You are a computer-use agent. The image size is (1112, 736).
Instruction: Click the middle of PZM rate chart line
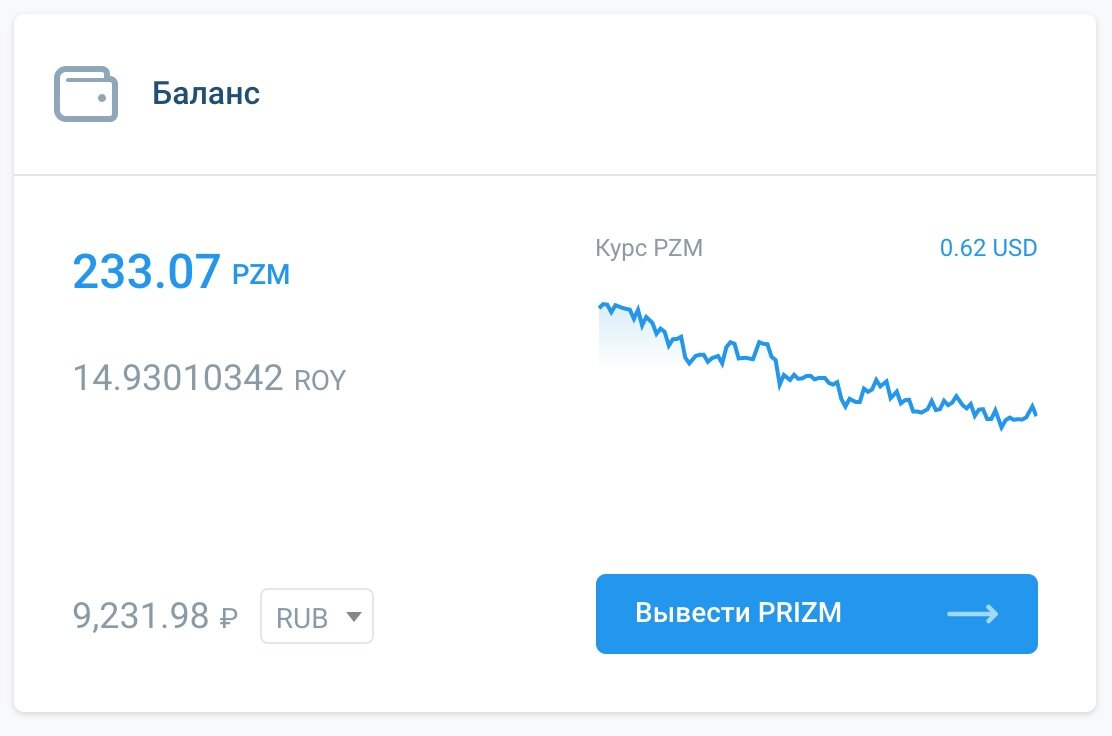click(x=817, y=378)
